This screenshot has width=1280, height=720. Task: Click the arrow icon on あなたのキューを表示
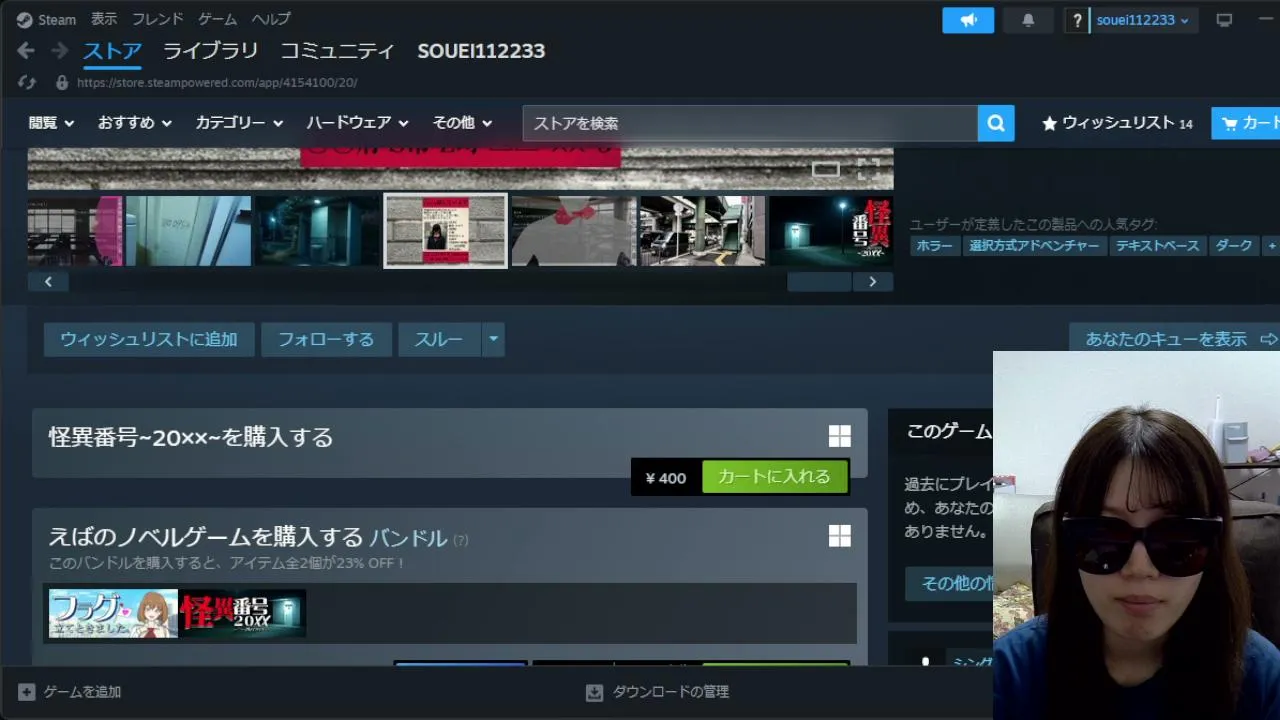1268,339
